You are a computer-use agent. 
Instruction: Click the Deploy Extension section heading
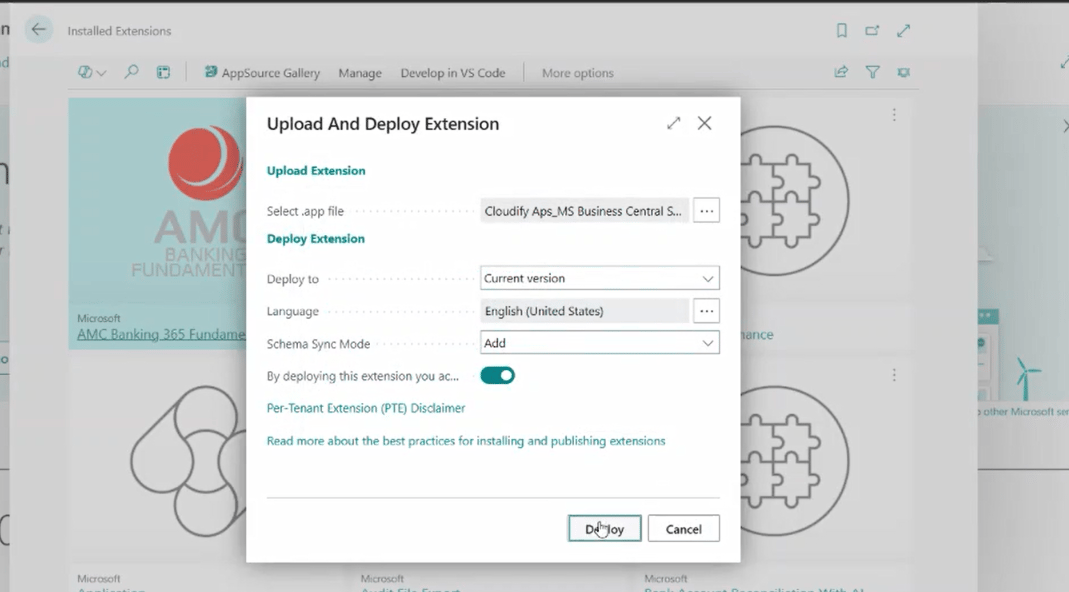(316, 239)
